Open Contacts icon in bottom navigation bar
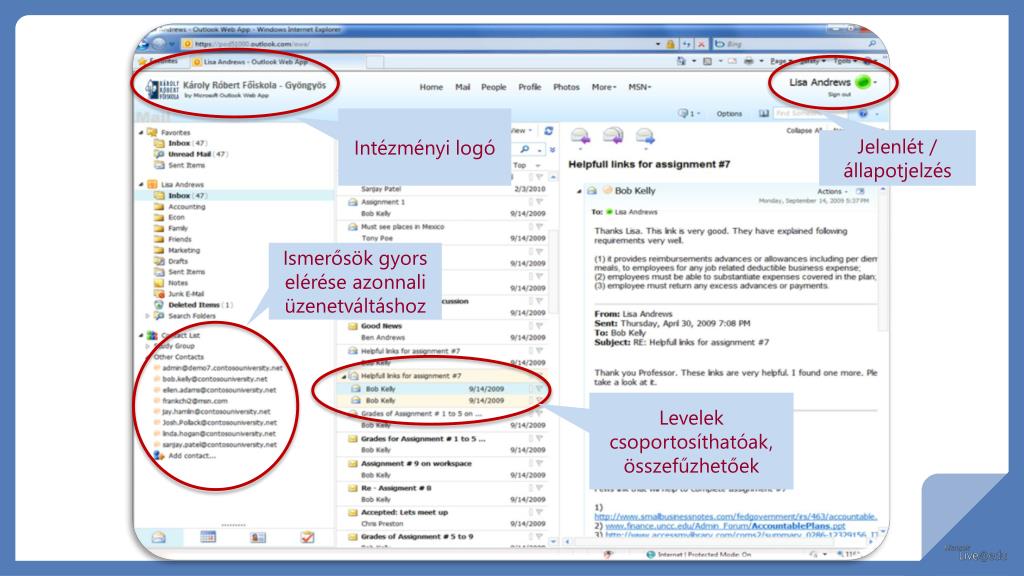Viewport: 1024px width, 576px height. pos(258,537)
